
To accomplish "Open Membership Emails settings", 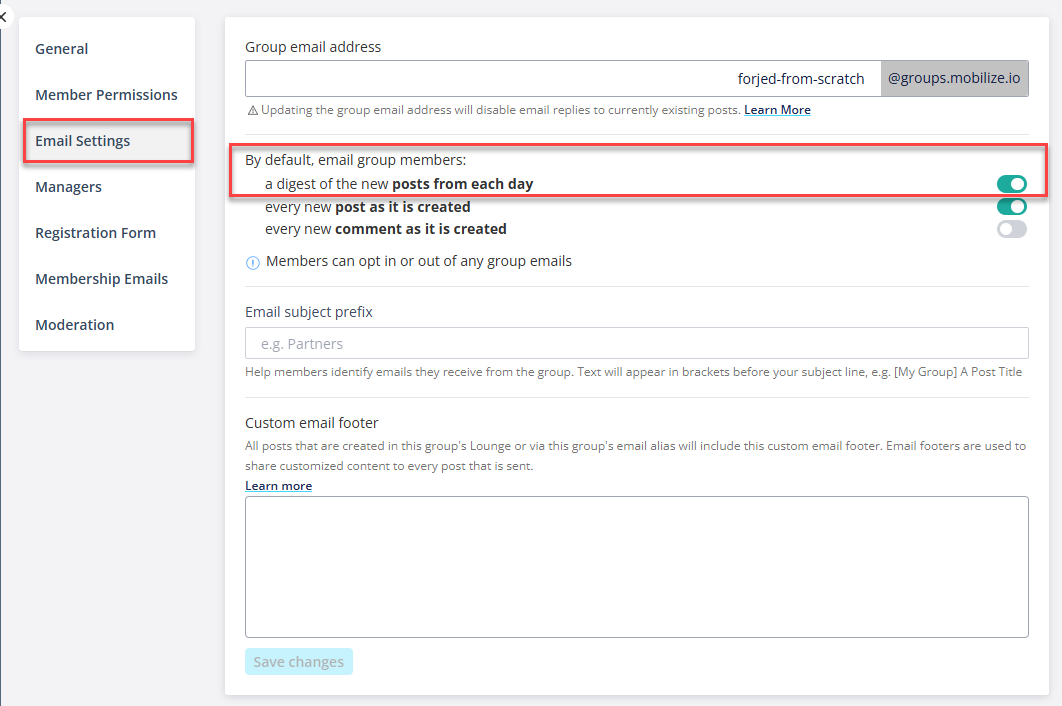I will point(102,279).
